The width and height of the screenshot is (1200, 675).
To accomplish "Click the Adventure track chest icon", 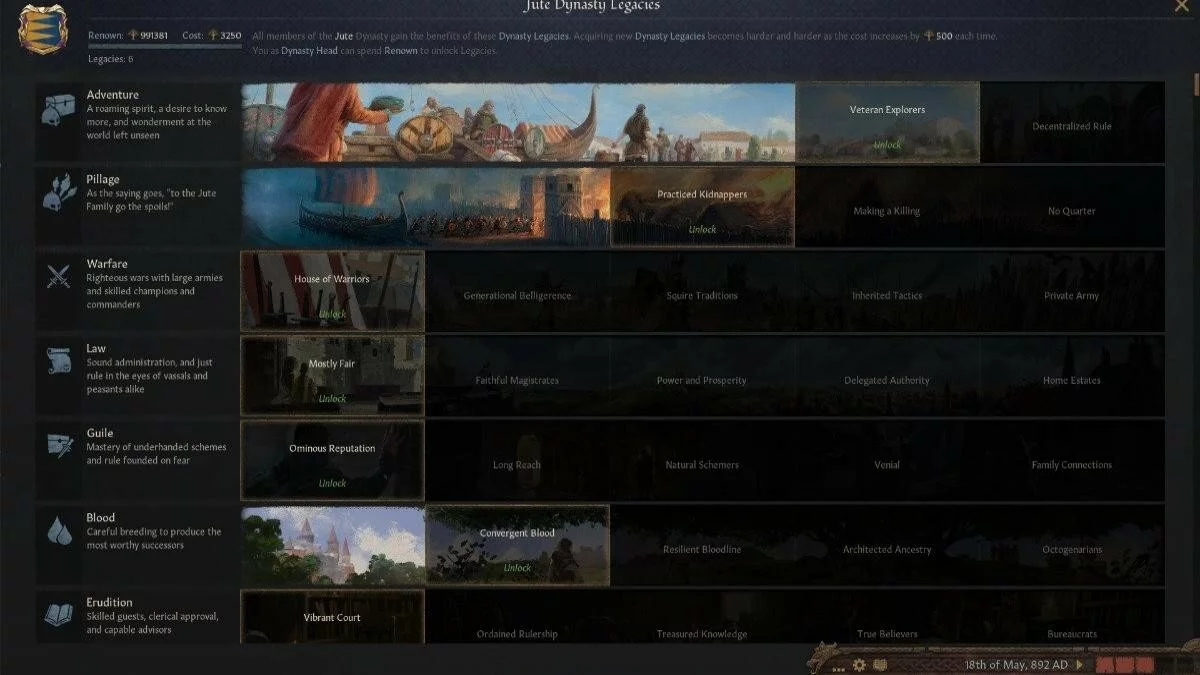I will pos(59,110).
